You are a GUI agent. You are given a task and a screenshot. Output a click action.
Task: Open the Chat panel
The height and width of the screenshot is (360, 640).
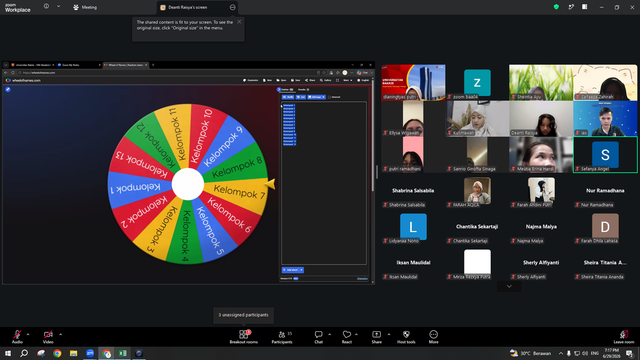click(318, 337)
